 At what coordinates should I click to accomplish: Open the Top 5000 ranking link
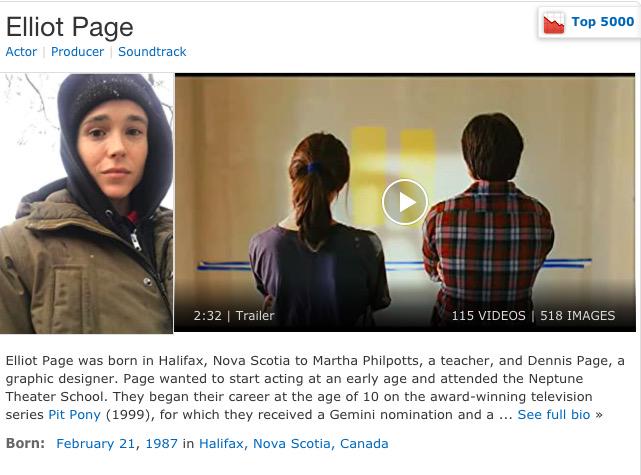(x=603, y=21)
